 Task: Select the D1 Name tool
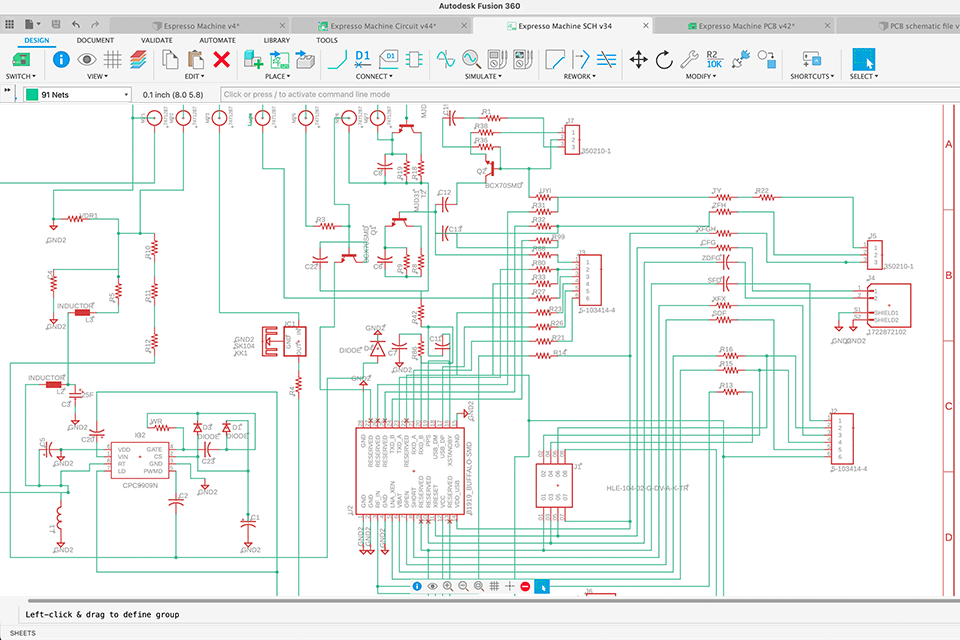coord(362,59)
